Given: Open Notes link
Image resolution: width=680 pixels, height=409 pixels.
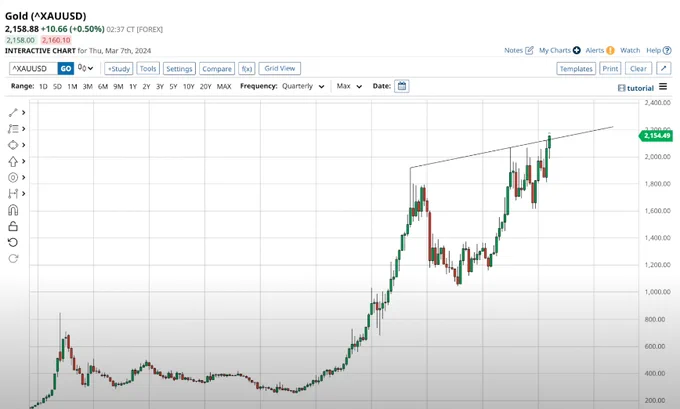Looking at the screenshot, I should coord(519,50).
